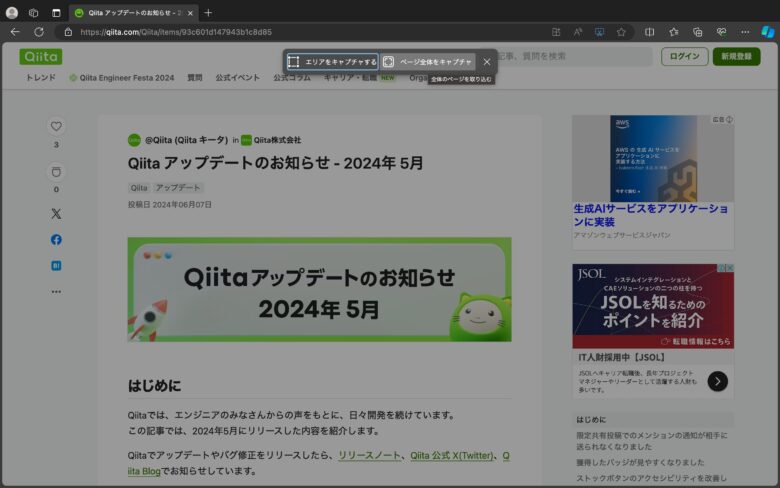
Task: Click the ログイン button
Action: click(684, 56)
